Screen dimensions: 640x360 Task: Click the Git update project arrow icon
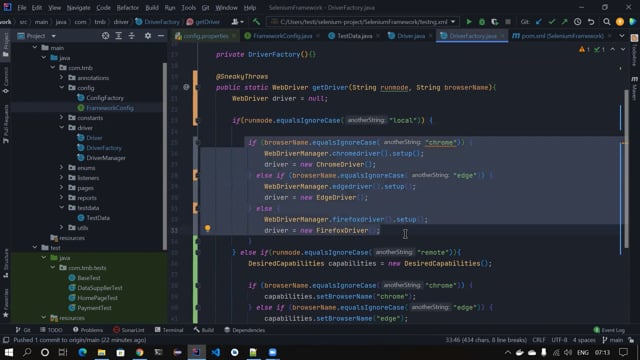[x=539, y=22]
